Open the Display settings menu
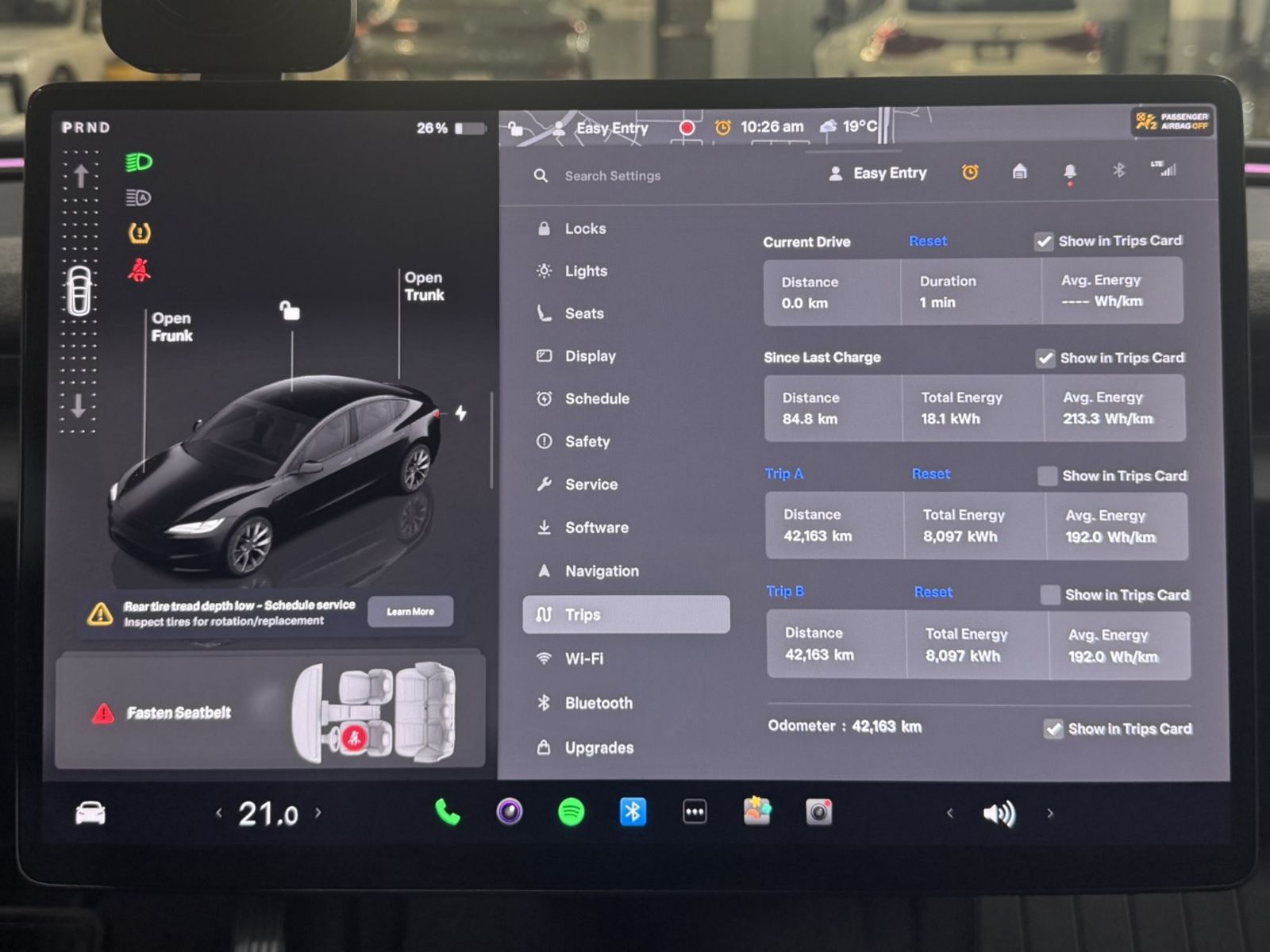1270x952 pixels. click(627, 356)
